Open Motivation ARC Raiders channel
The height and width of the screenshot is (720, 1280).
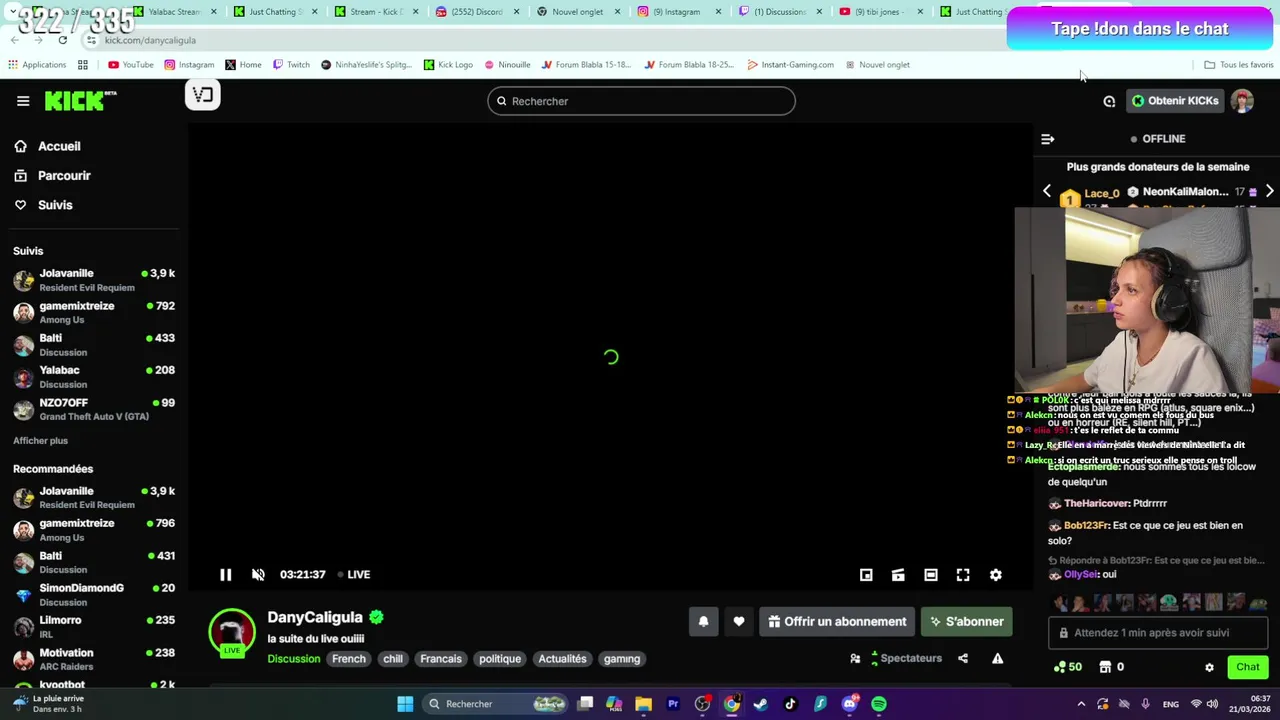[94, 659]
